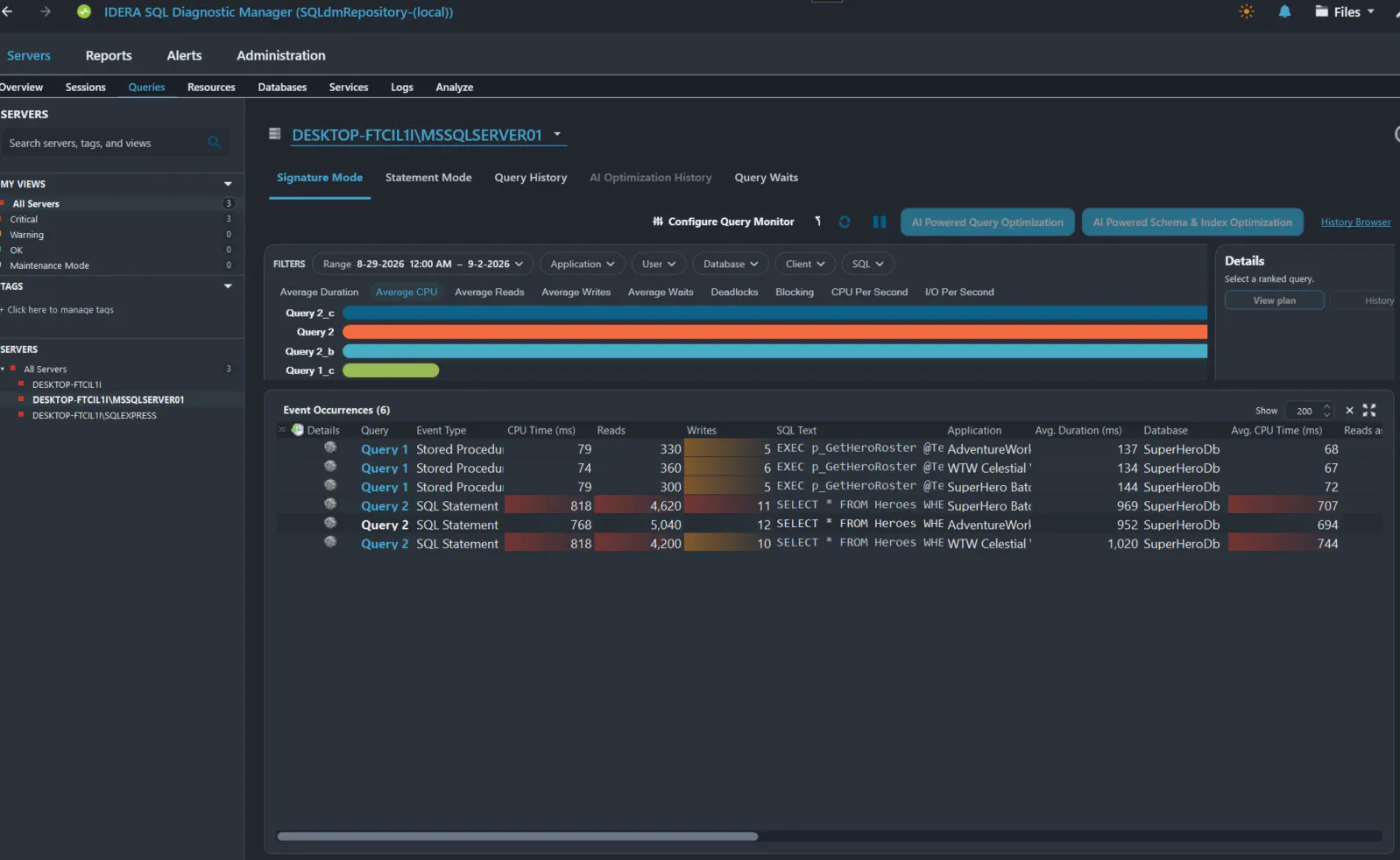Open notifications via the bell icon
The height and width of the screenshot is (860, 1400).
coord(1284,11)
